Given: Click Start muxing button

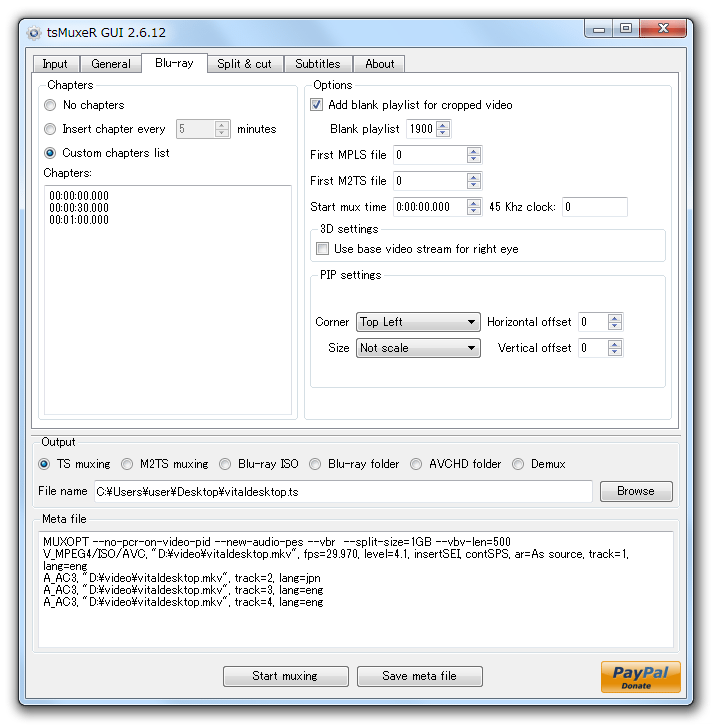Looking at the screenshot, I should click(x=286, y=676).
